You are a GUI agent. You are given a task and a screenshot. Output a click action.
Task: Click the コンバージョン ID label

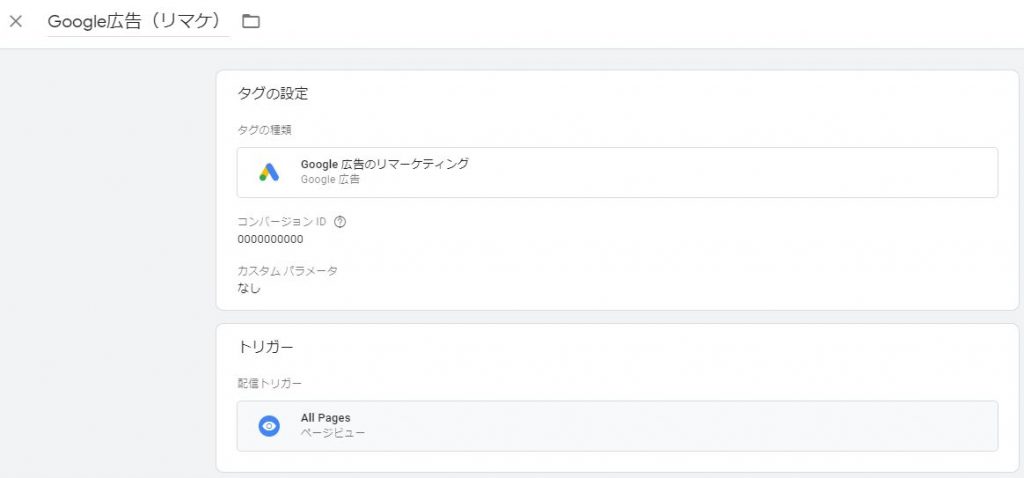[281, 222]
